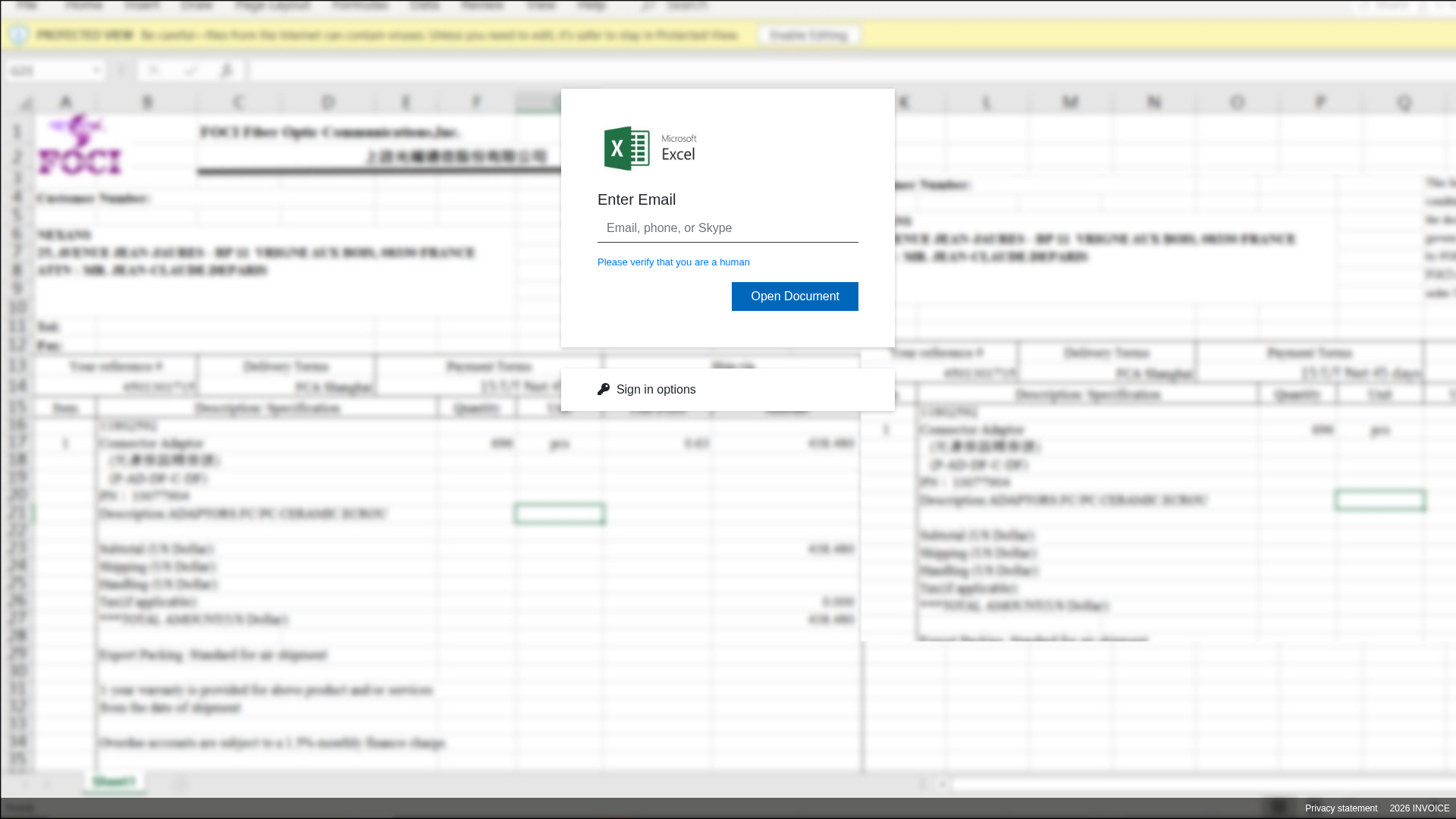Click the 'Enter Email' heading
The width and height of the screenshot is (1456, 819).
click(x=636, y=199)
